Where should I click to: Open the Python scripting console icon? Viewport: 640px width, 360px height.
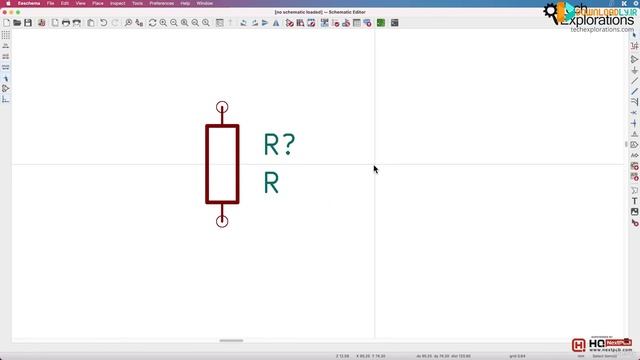(x=394, y=23)
